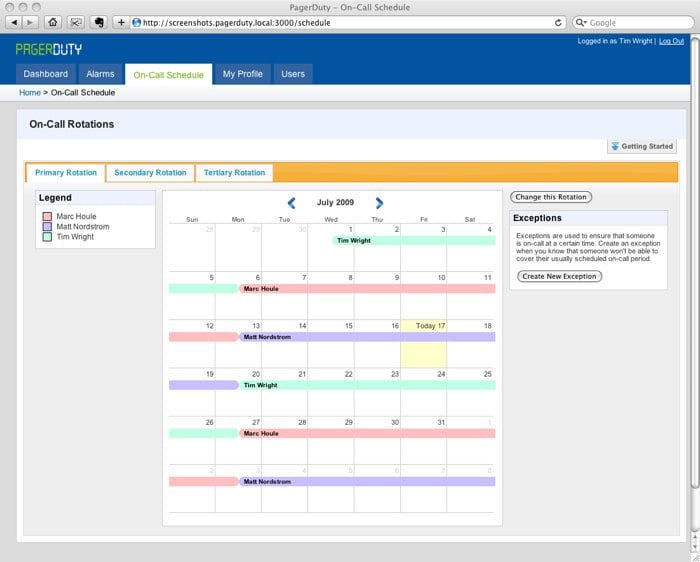Click Marc Houle's red legend swatch
Image resolution: width=700 pixels, height=562 pixels.
tap(47, 216)
